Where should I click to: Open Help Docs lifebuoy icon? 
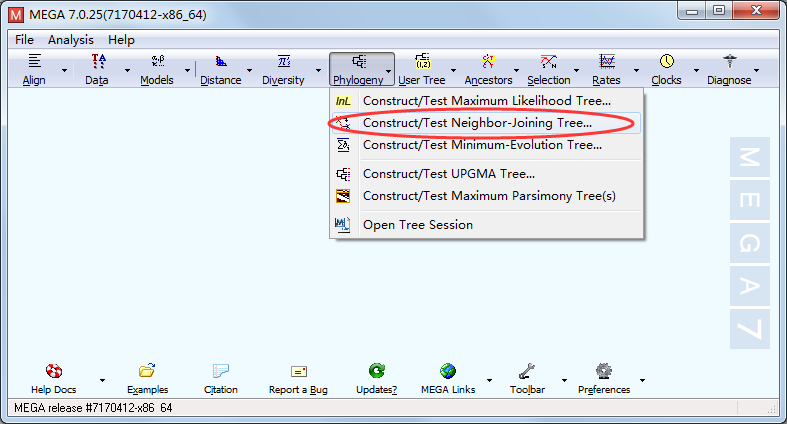(54, 371)
